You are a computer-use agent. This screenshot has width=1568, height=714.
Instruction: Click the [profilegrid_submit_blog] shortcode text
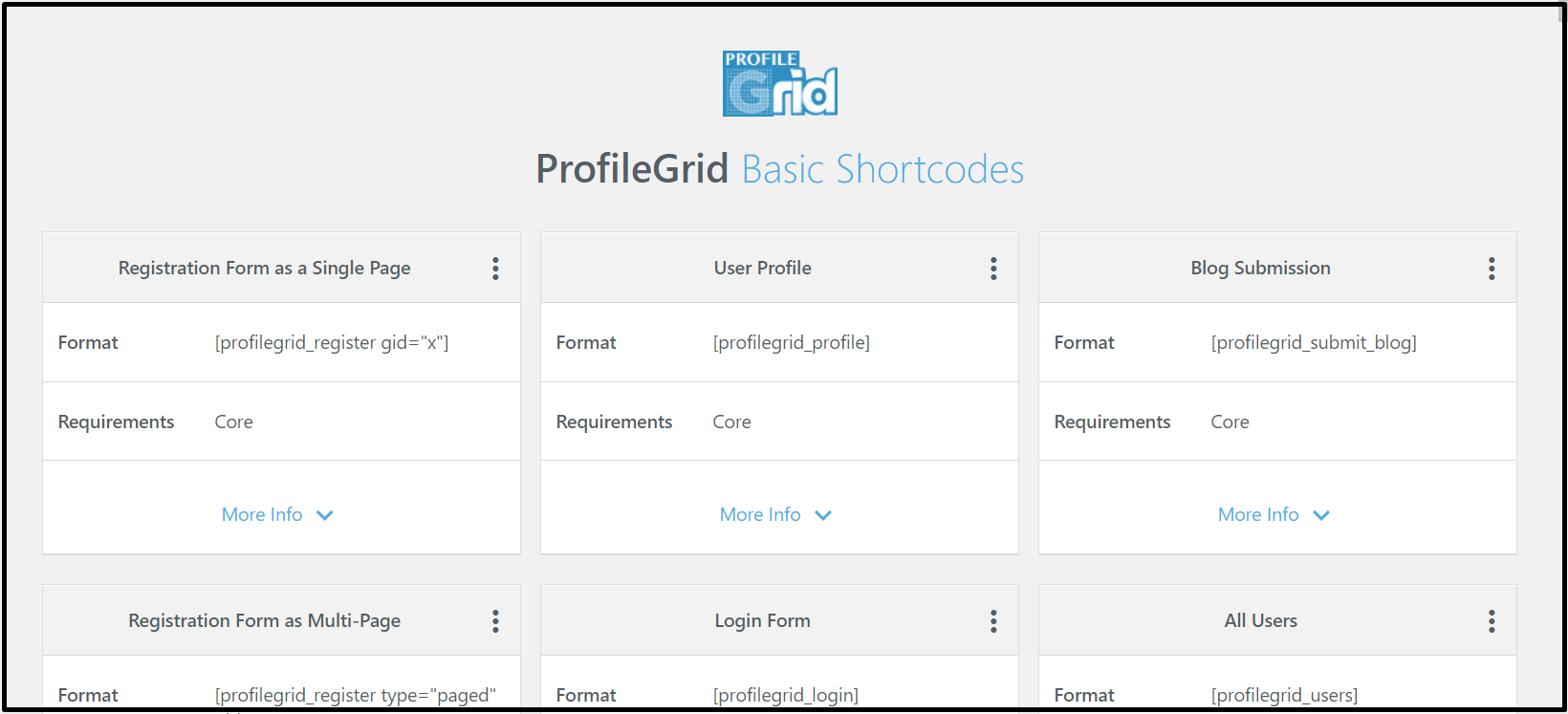(1314, 342)
